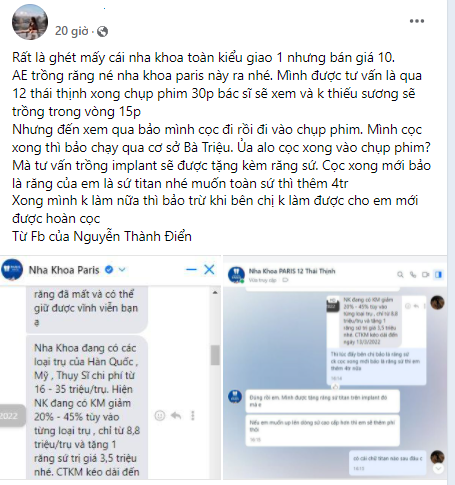Open the post author's profile picture
455x485 pixels.
pos(30,22)
